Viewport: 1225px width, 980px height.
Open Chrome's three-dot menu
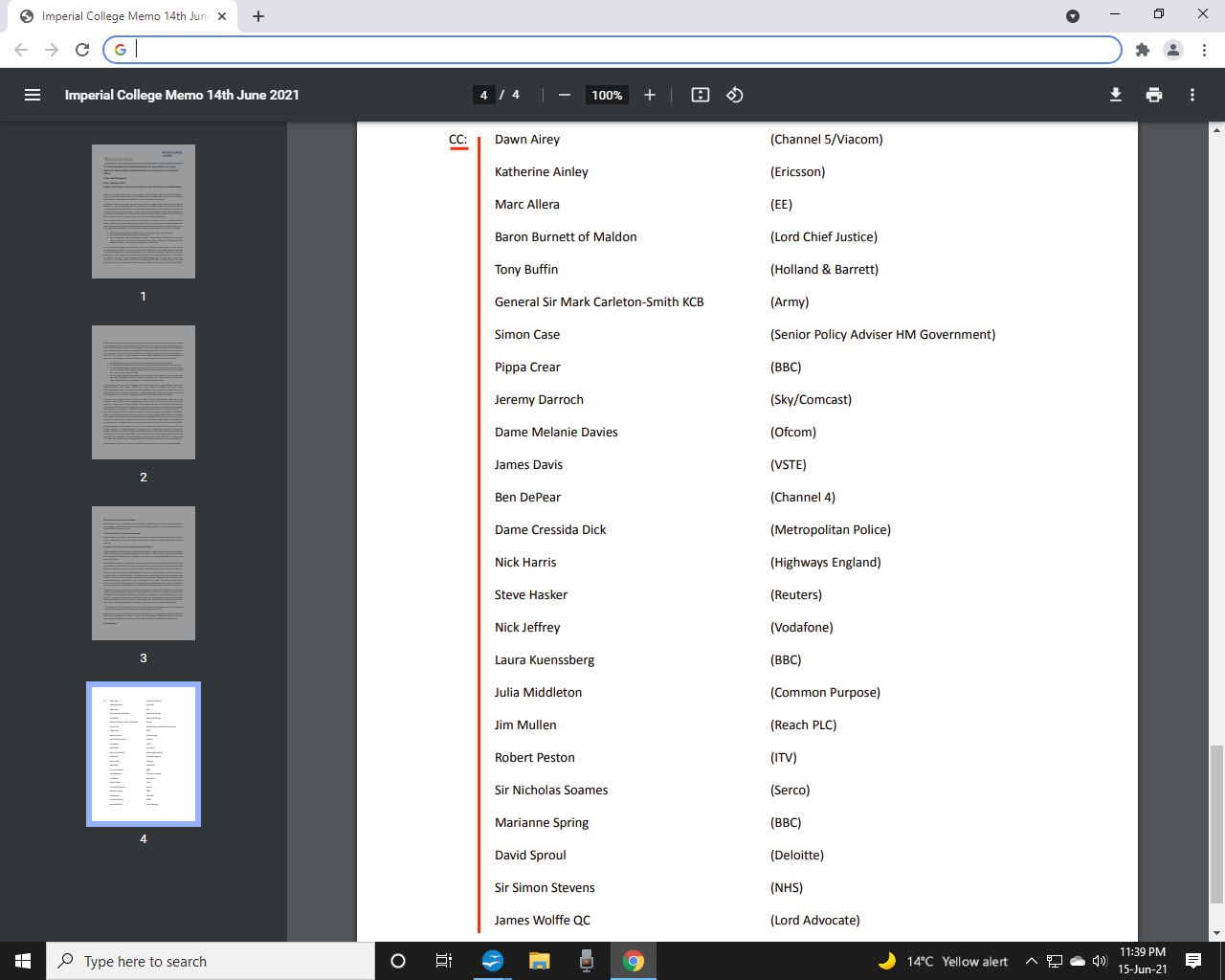click(x=1203, y=50)
